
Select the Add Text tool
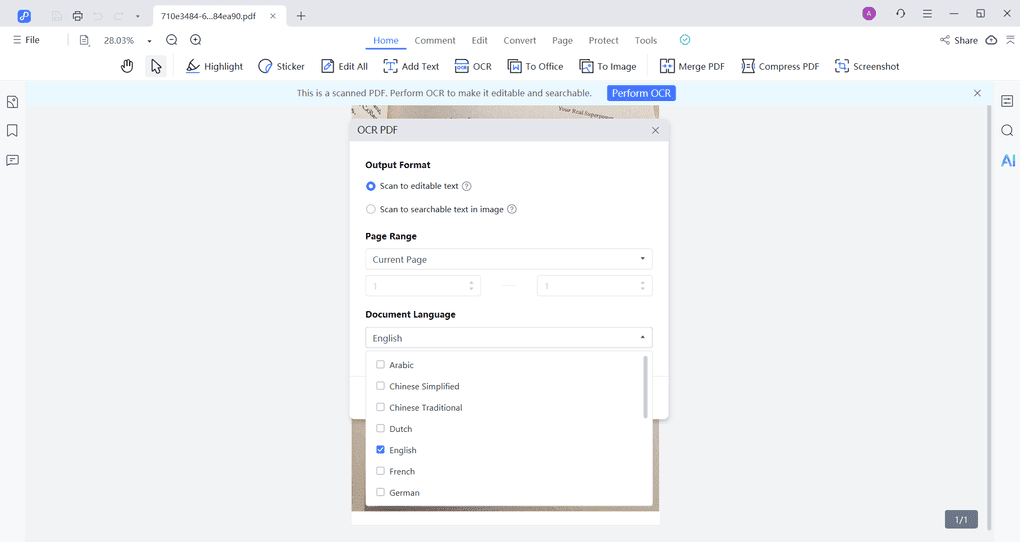click(411, 66)
